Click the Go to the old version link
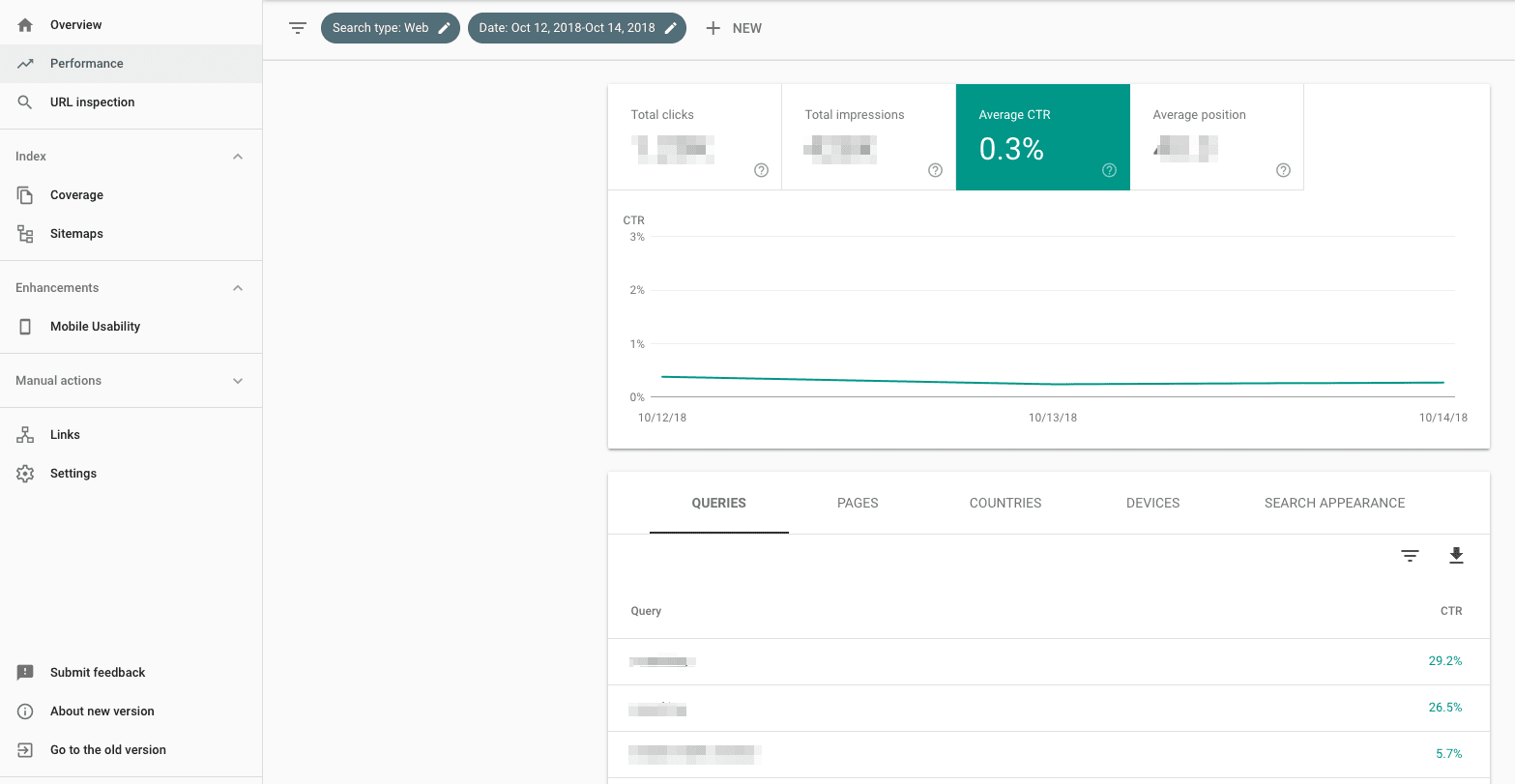1515x784 pixels. tap(108, 749)
